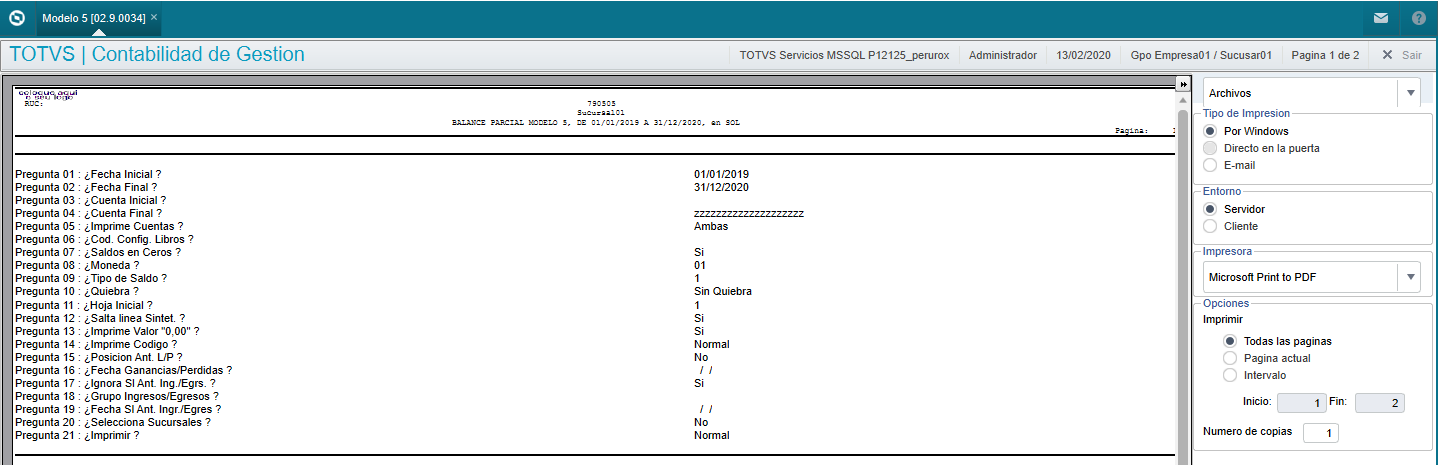This screenshot has height=465, width=1438.
Task: Click Gpo Empresa01 / Sucusar01 label
Action: pos(1201,55)
